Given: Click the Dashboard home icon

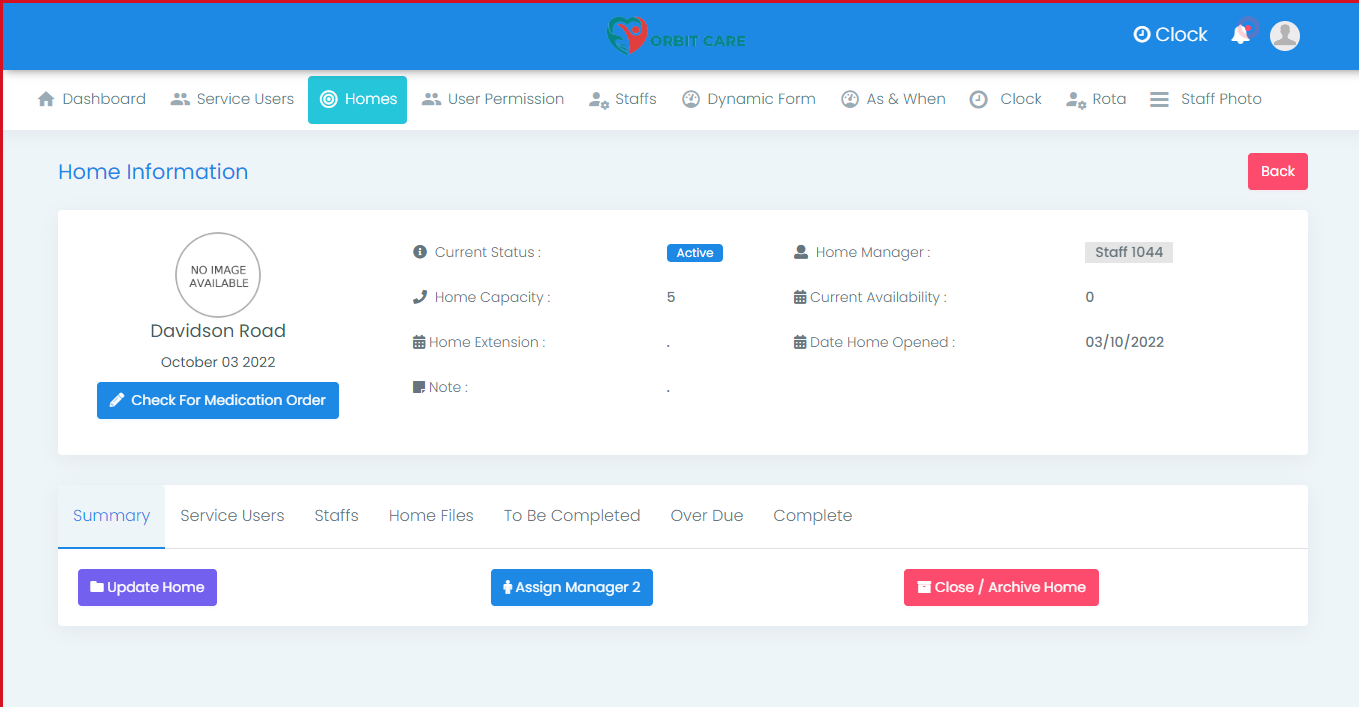Looking at the screenshot, I should click(x=44, y=98).
